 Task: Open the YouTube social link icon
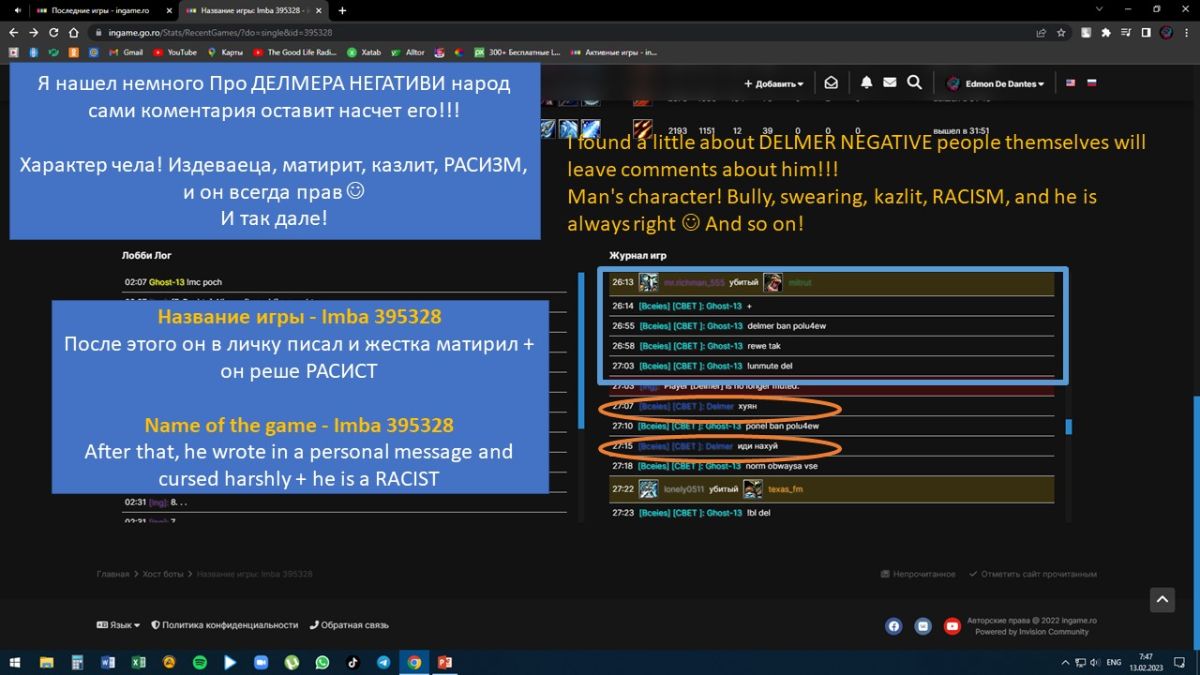(x=952, y=626)
